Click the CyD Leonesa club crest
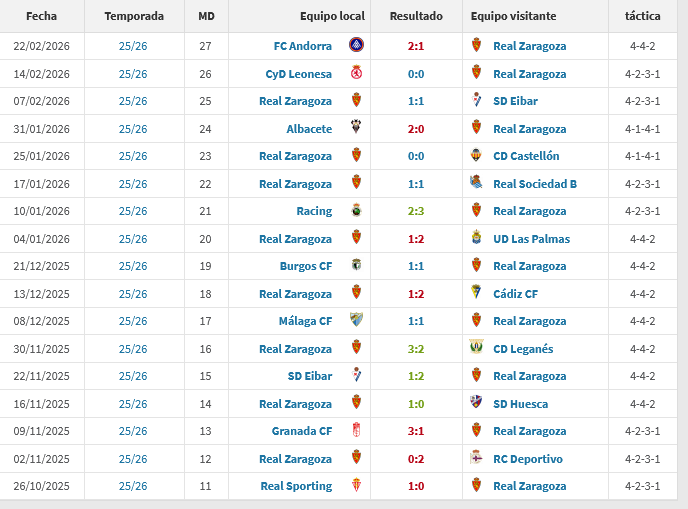Image resolution: width=688 pixels, height=509 pixels. pyautogui.click(x=355, y=73)
